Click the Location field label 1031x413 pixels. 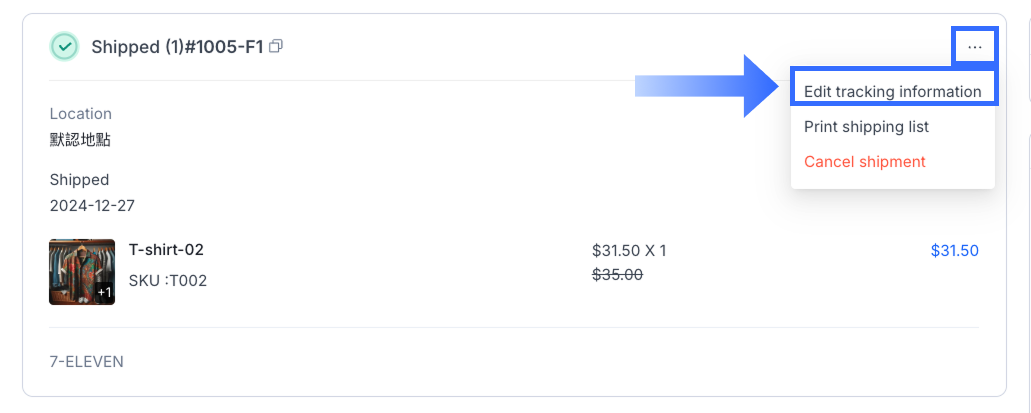click(x=81, y=114)
